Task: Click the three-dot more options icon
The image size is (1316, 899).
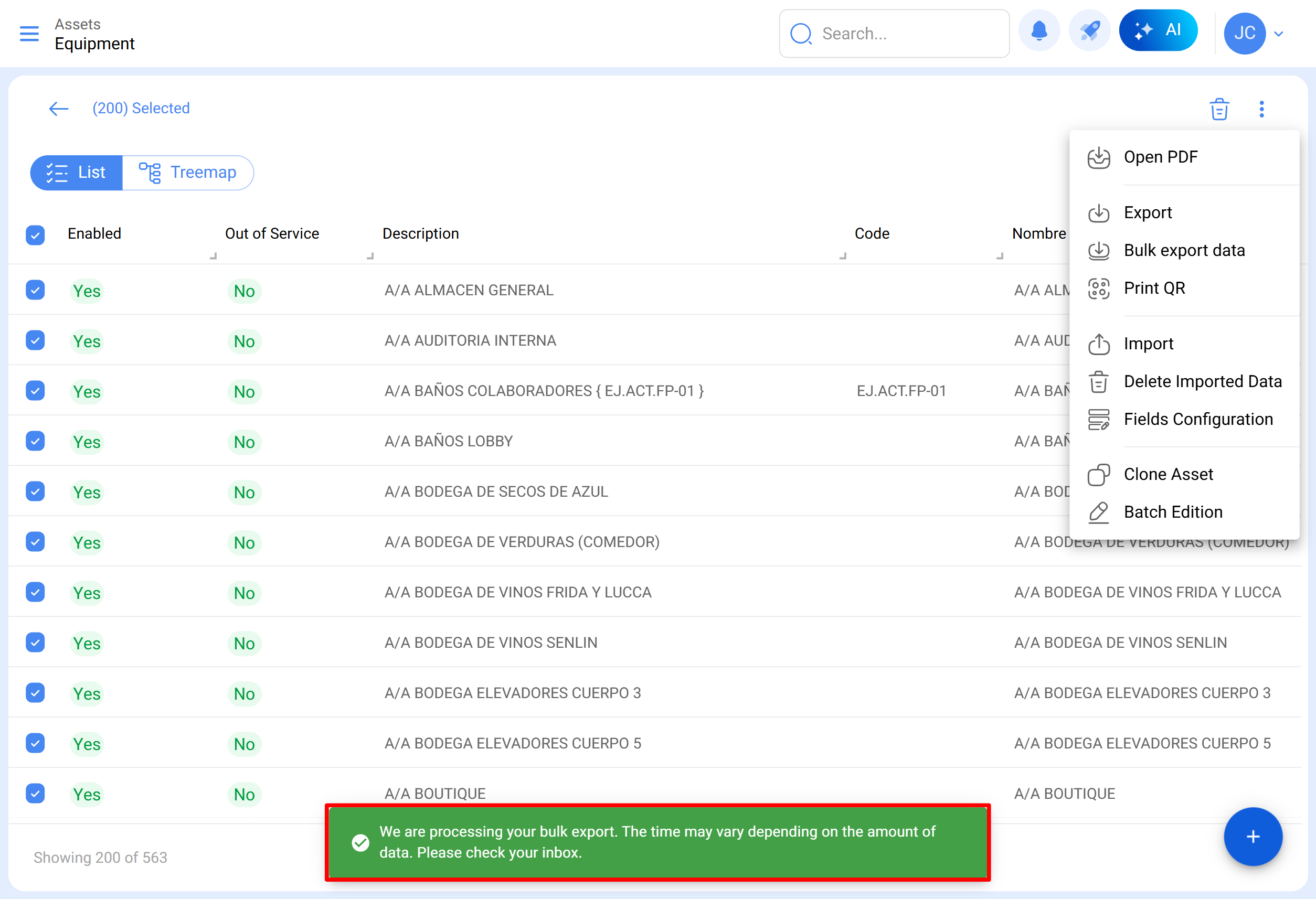Action: click(x=1261, y=109)
